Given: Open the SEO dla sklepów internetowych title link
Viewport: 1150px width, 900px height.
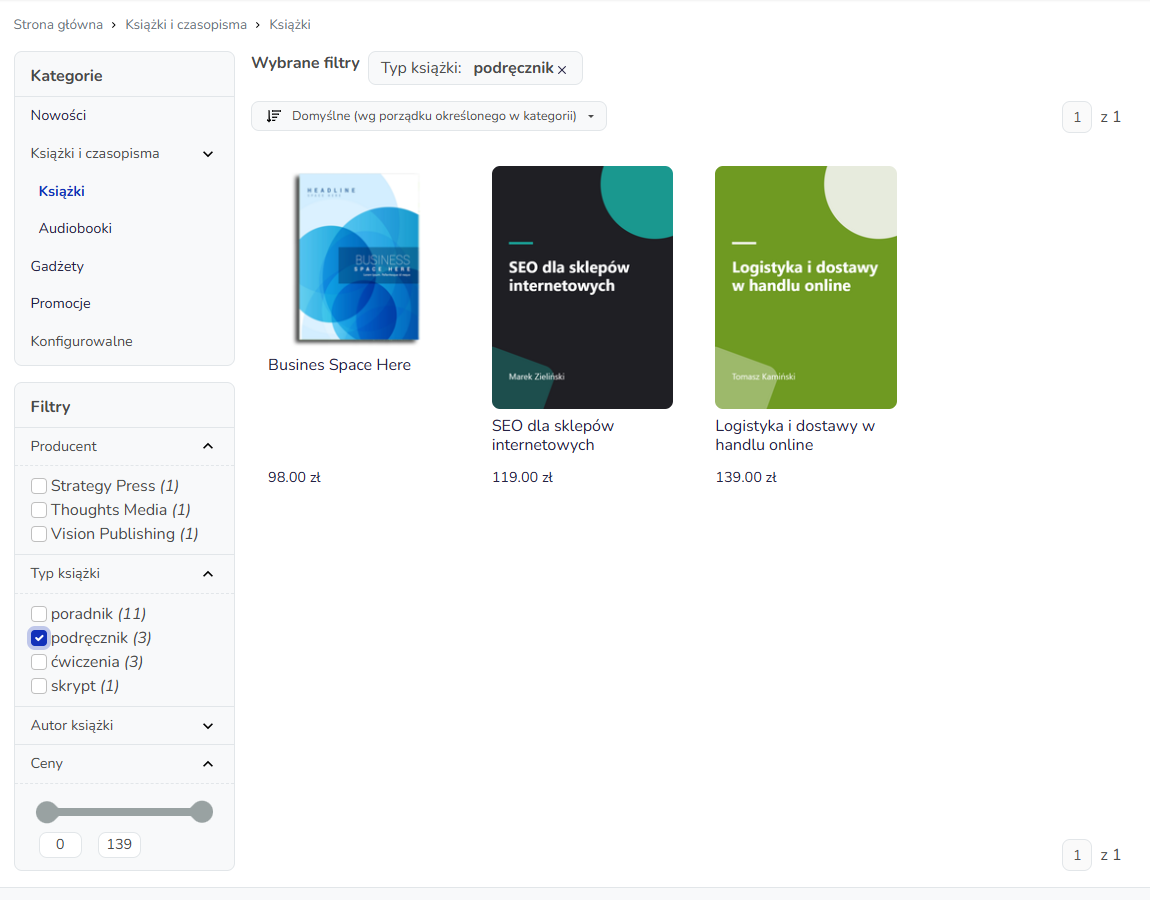Looking at the screenshot, I should (553, 435).
